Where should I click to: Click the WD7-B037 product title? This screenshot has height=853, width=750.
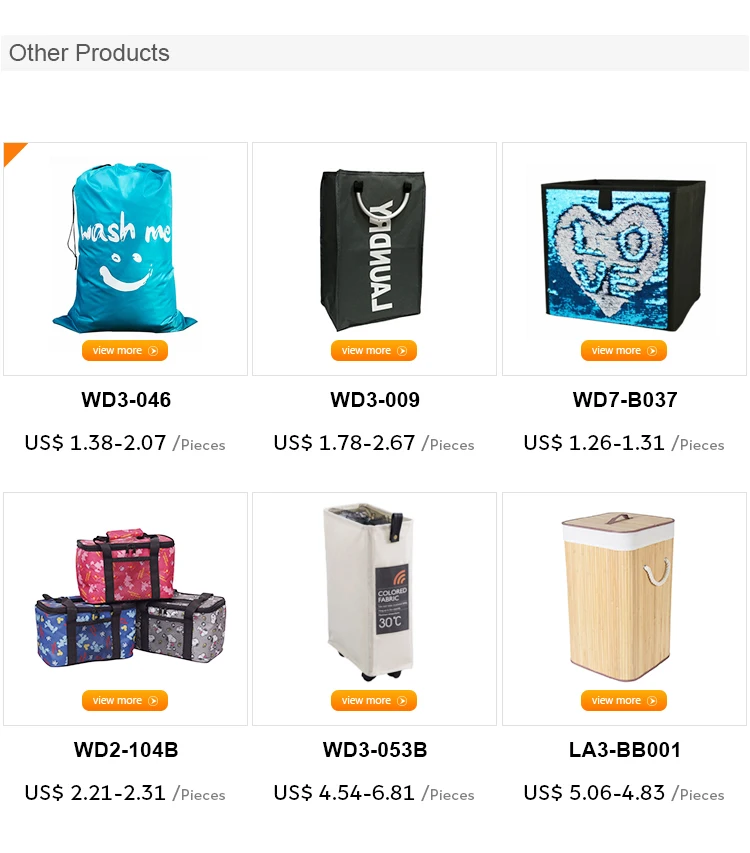point(625,400)
